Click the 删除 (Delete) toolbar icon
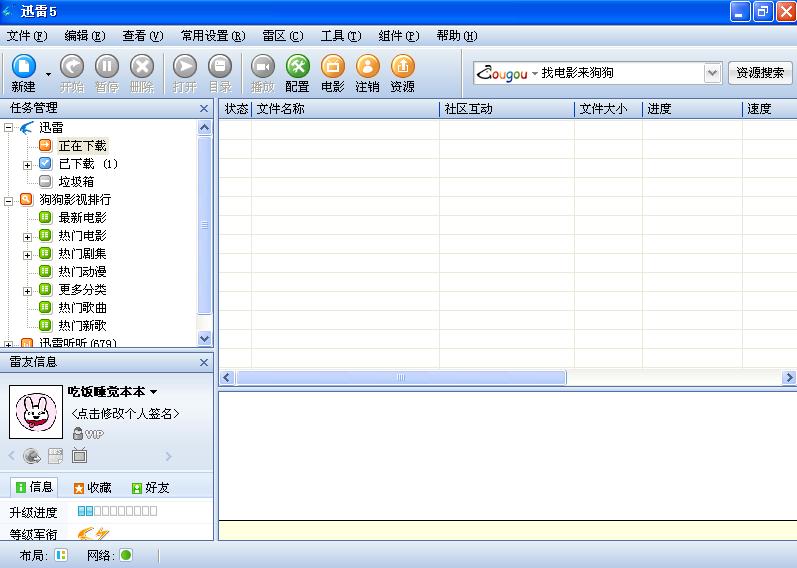 tap(142, 73)
